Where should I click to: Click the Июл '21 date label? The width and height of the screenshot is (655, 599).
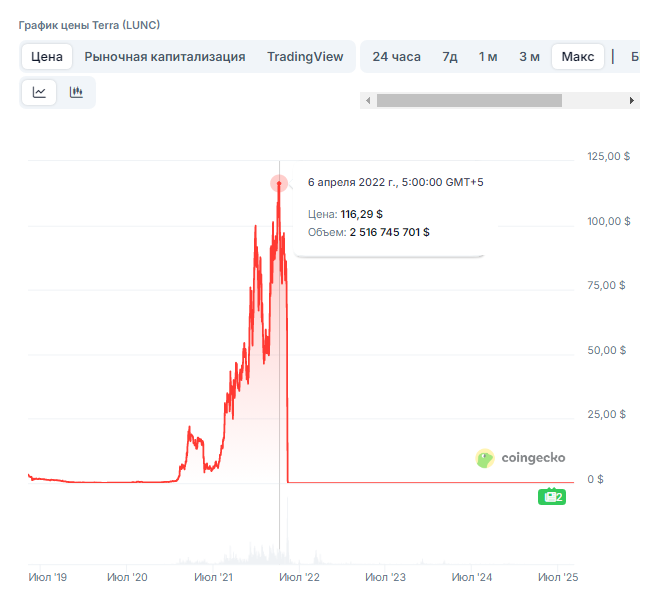tap(213, 577)
